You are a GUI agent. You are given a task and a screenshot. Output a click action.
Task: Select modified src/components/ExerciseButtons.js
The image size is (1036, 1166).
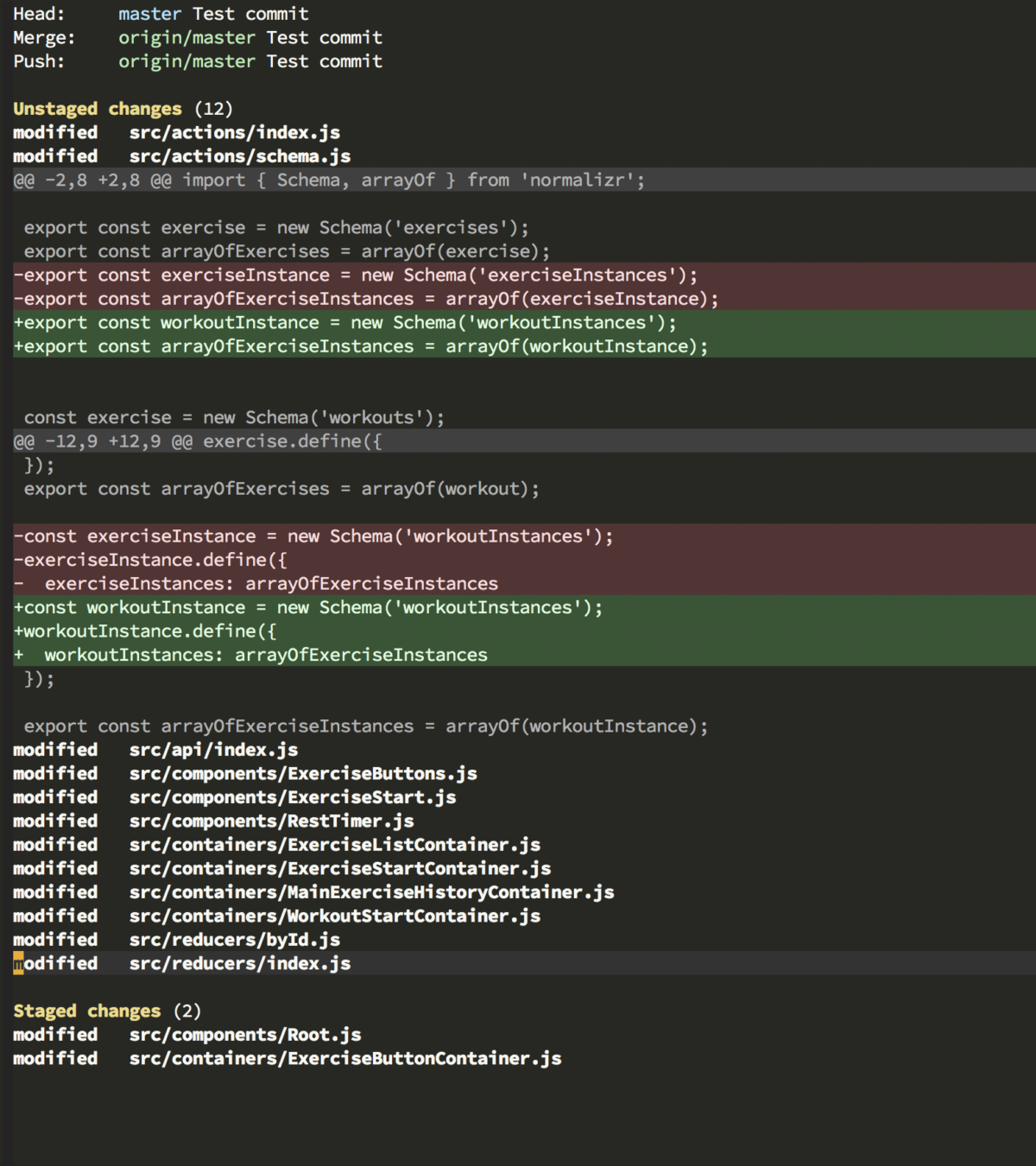pyautogui.click(x=302, y=773)
